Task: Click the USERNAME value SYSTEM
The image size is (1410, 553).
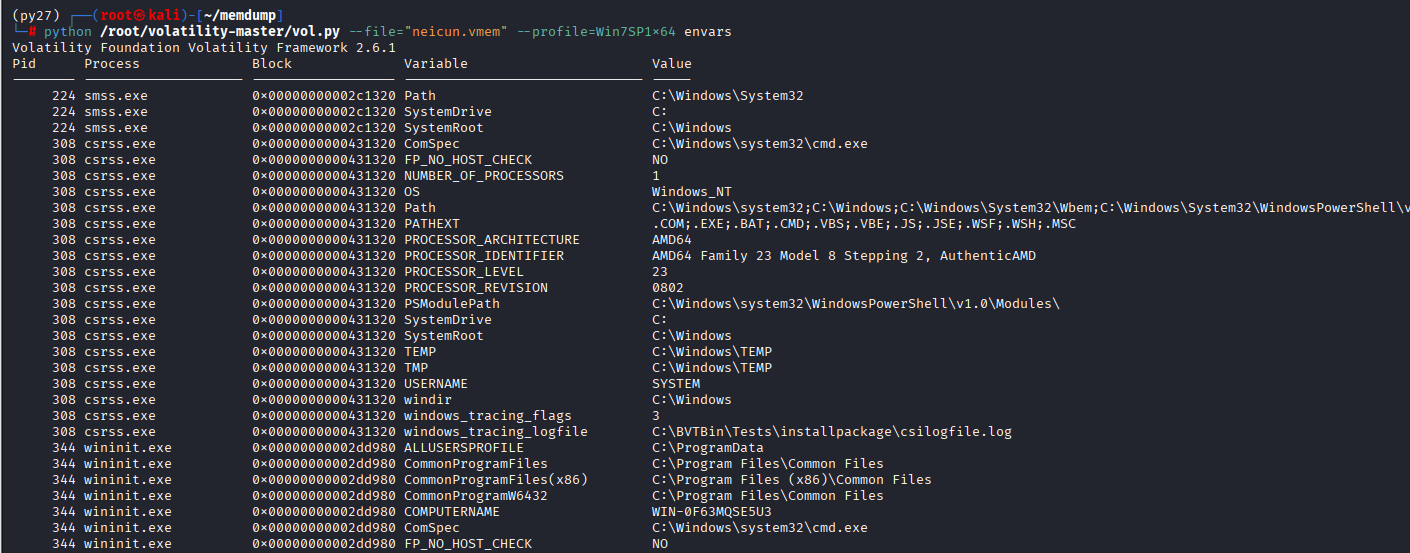Action: tap(676, 384)
